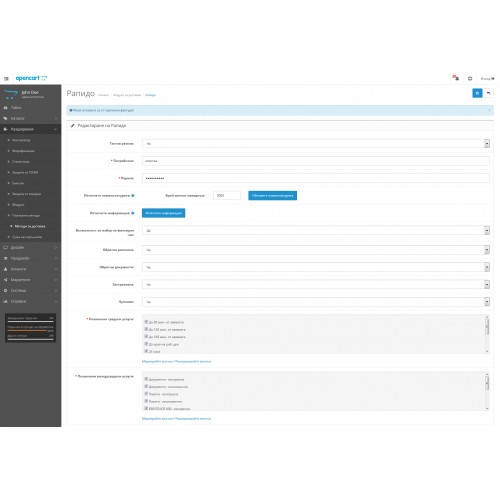The width and height of the screenshot is (500, 500).
Task: Click the Модули за доставка breadcrumb link
Action: click(127, 95)
